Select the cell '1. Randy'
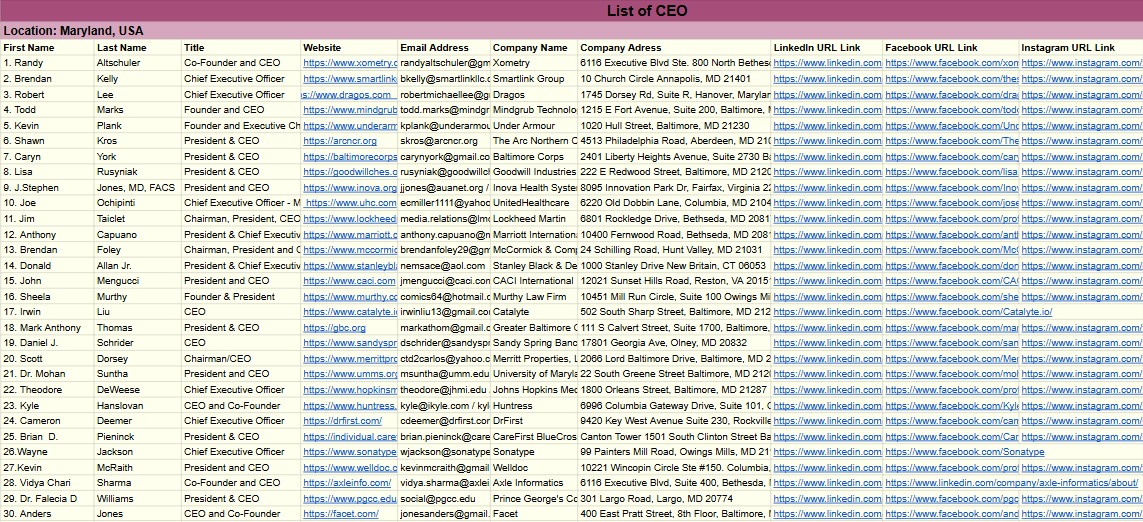 click(x=47, y=63)
